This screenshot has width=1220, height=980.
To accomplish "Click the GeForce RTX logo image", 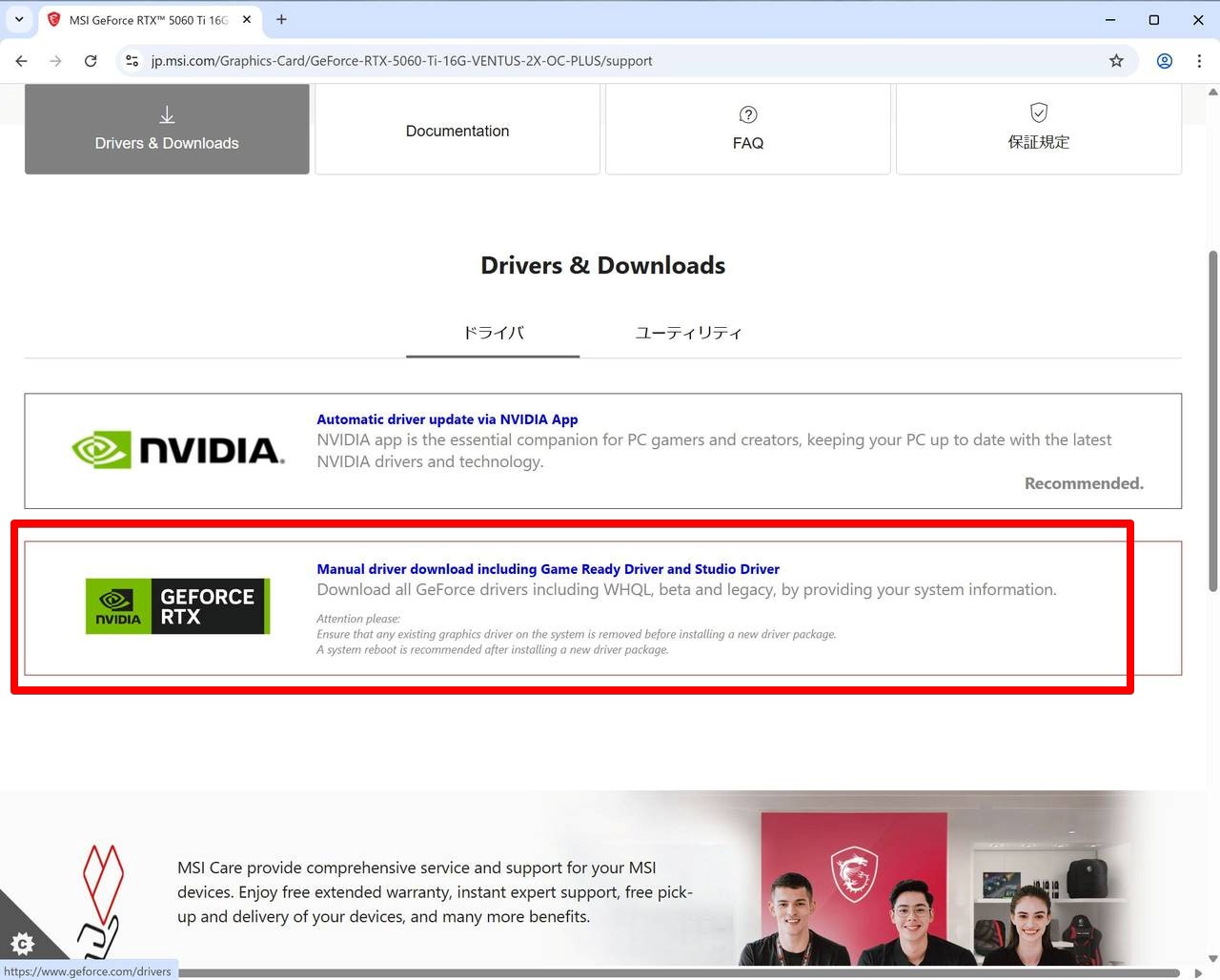I will point(177,606).
